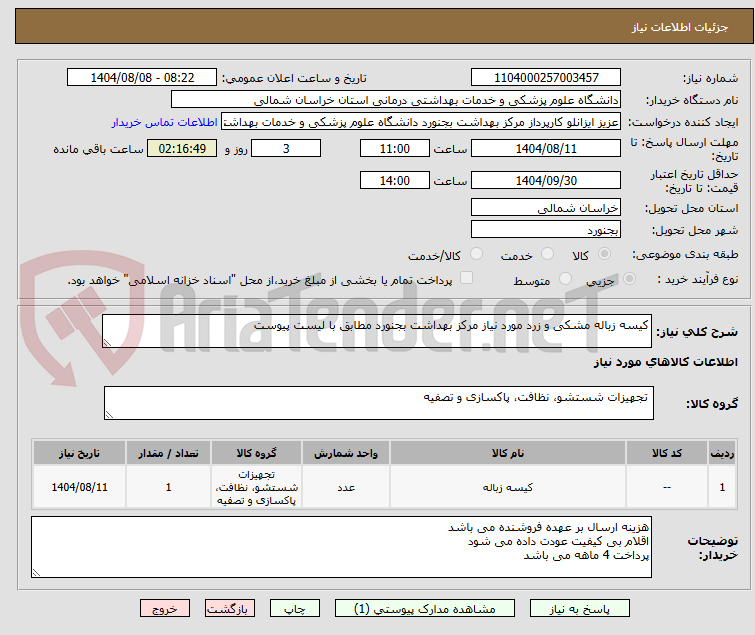Click the remaining time 02:16:49 field
This screenshot has width=755, height=635.
(x=182, y=148)
